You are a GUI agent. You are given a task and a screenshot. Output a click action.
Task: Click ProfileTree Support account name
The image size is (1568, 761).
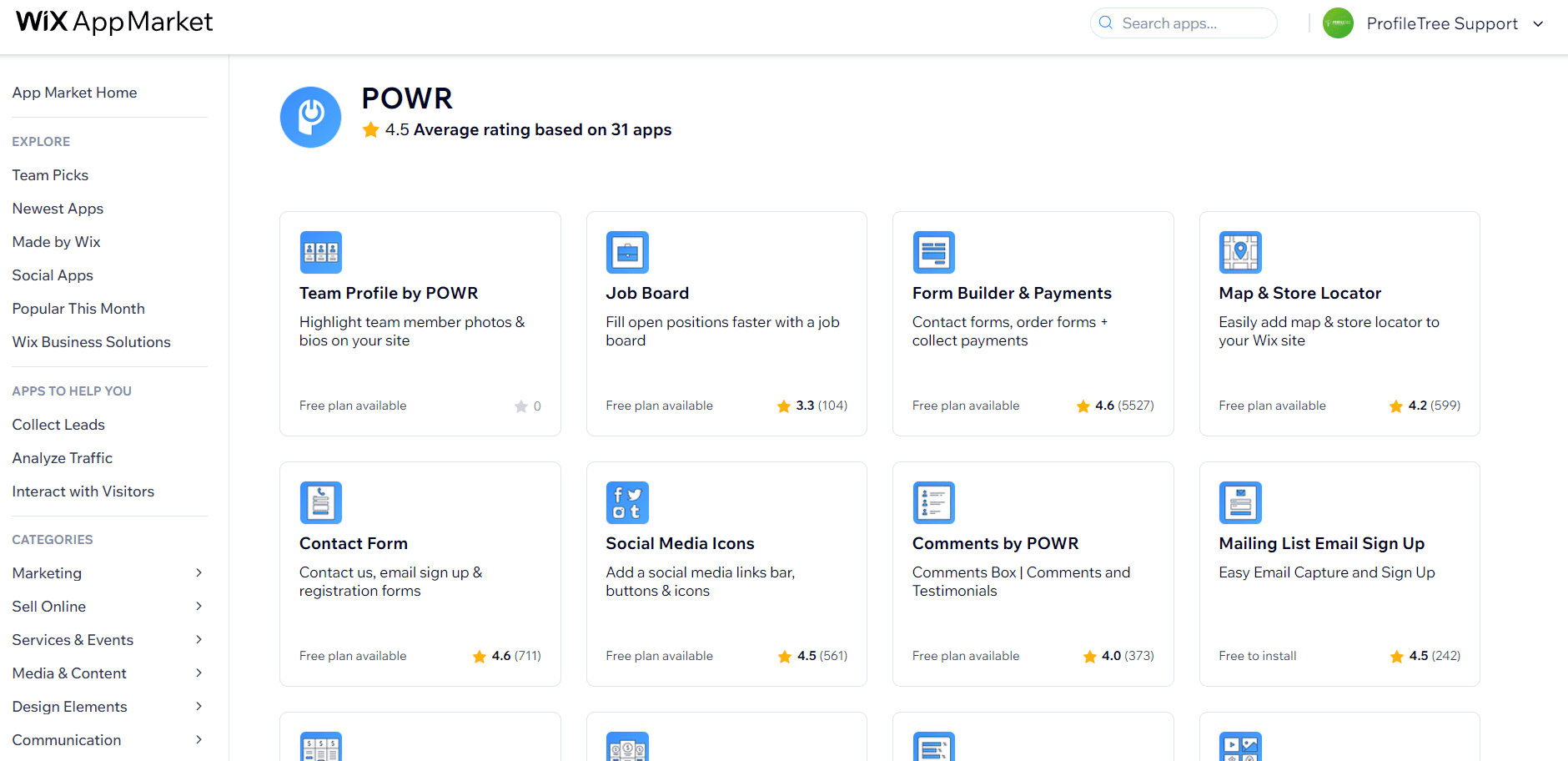pos(1442,24)
